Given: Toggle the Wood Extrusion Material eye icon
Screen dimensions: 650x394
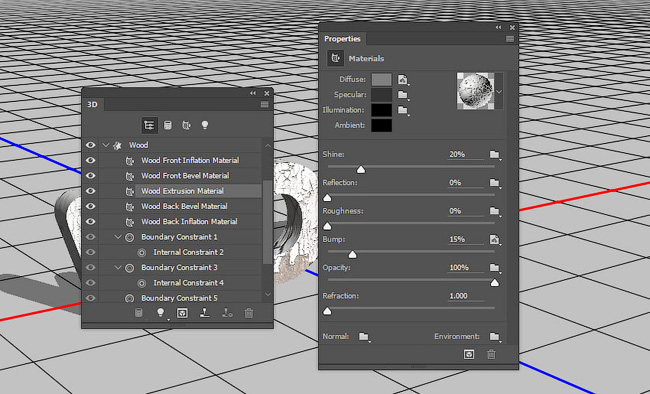Looking at the screenshot, I should pyautogui.click(x=90, y=191).
